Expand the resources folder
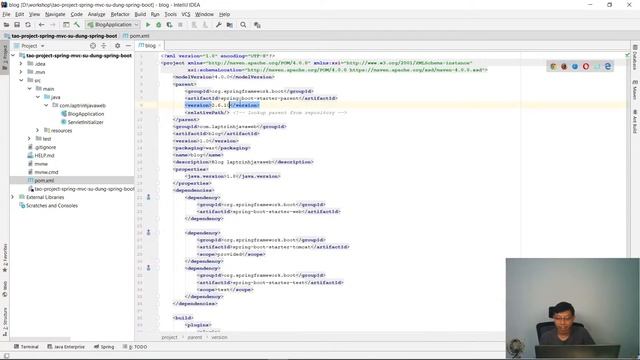640x360 pixels. coord(38,130)
